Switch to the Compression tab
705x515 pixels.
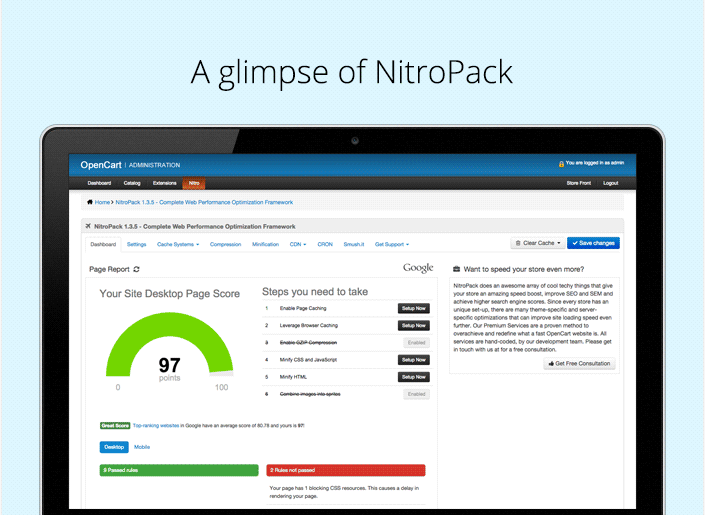point(225,244)
